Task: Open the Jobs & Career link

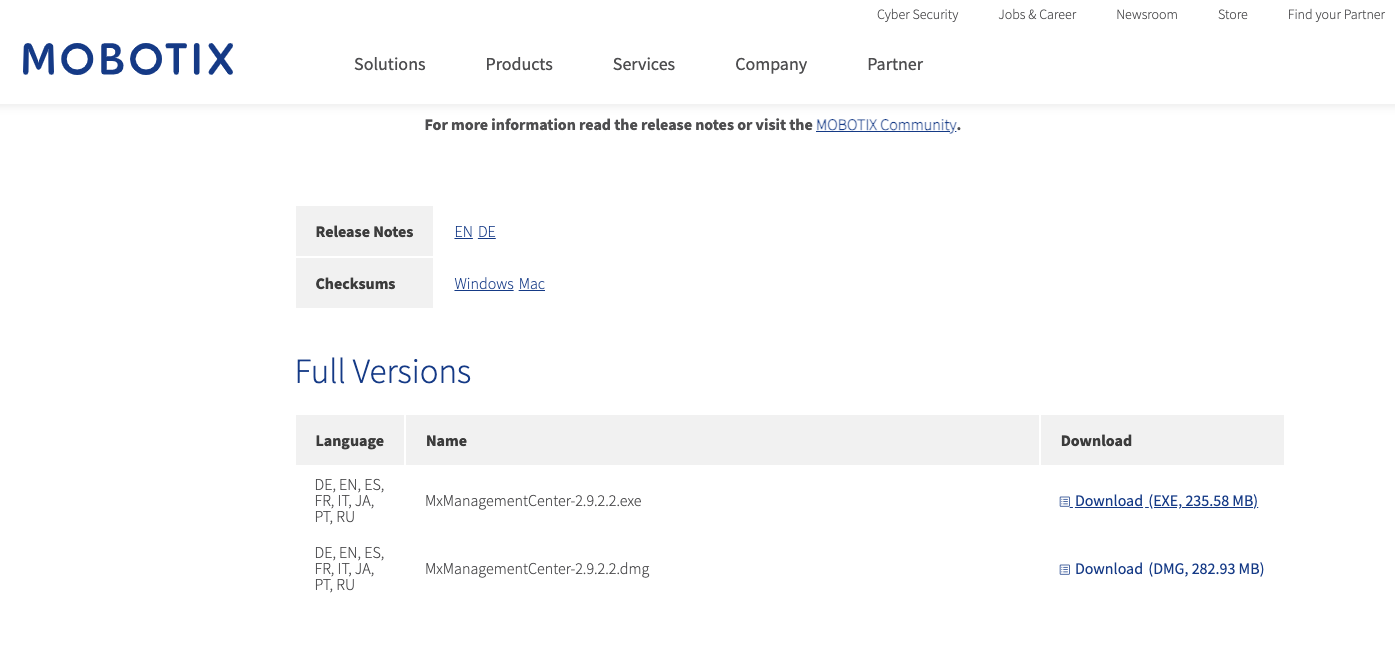Action: 1037,14
